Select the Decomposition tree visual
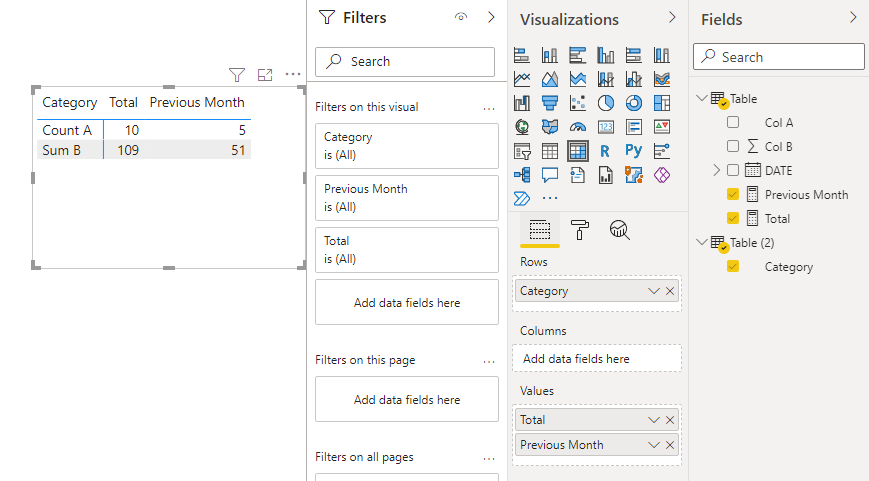This screenshot has width=869, height=481. 522,175
